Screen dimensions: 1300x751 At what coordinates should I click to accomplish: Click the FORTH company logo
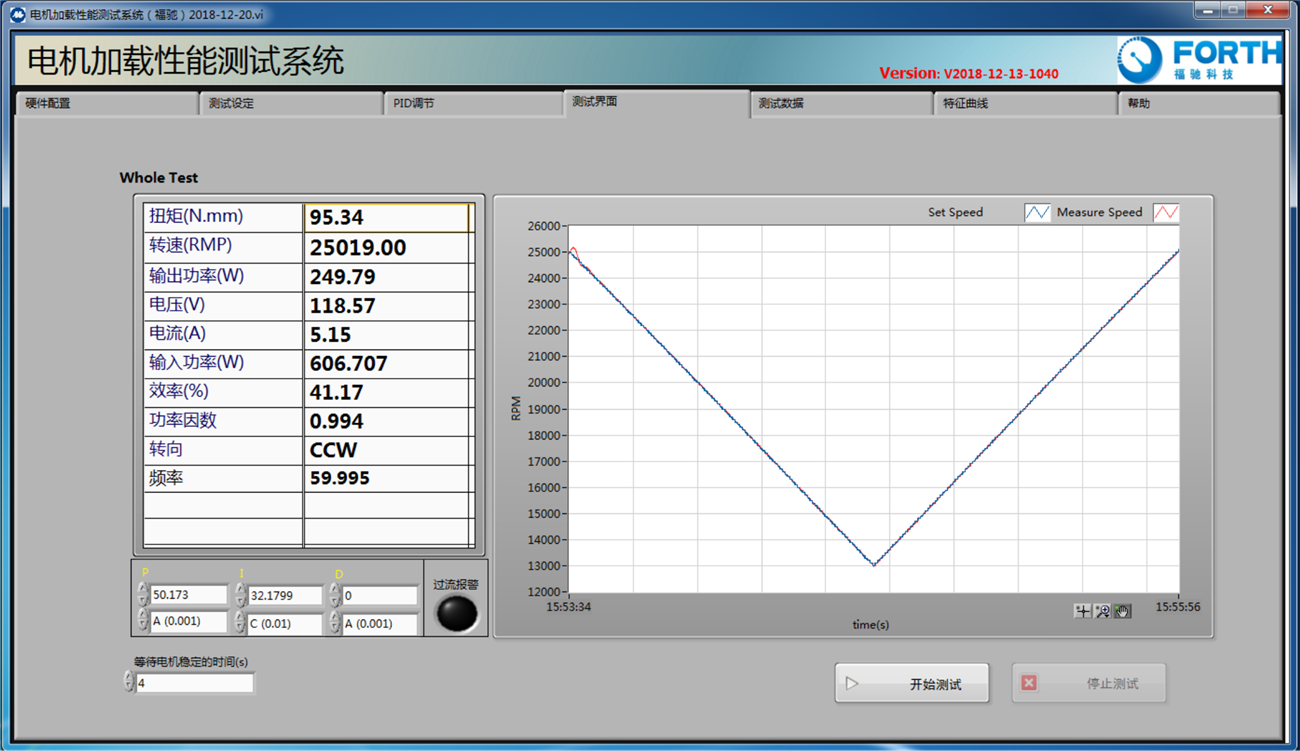1198,60
